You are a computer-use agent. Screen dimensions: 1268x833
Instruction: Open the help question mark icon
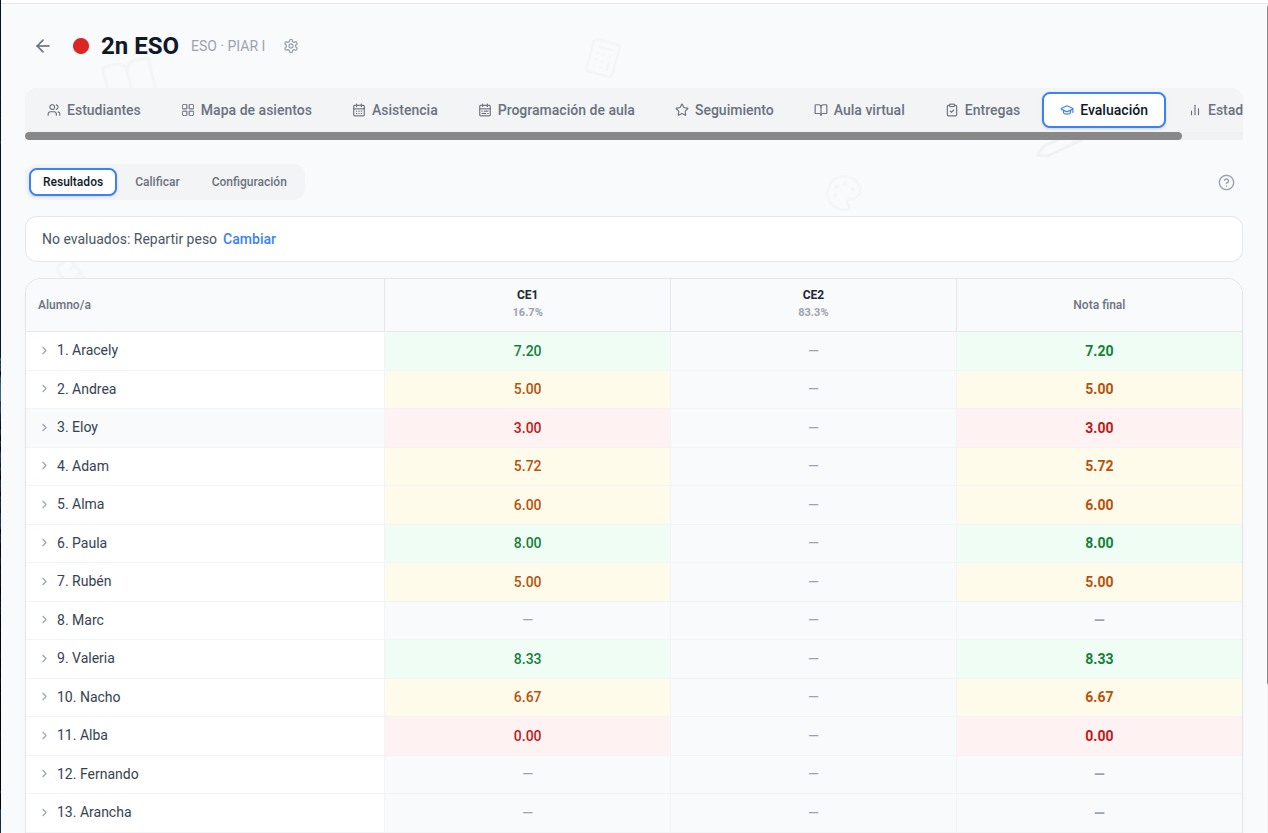pos(1226,182)
